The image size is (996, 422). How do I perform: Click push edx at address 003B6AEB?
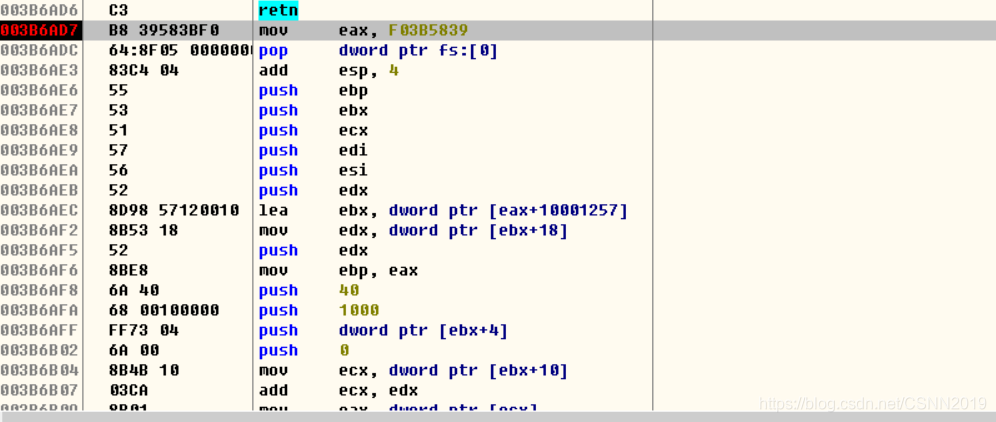pyautogui.click(x=313, y=191)
